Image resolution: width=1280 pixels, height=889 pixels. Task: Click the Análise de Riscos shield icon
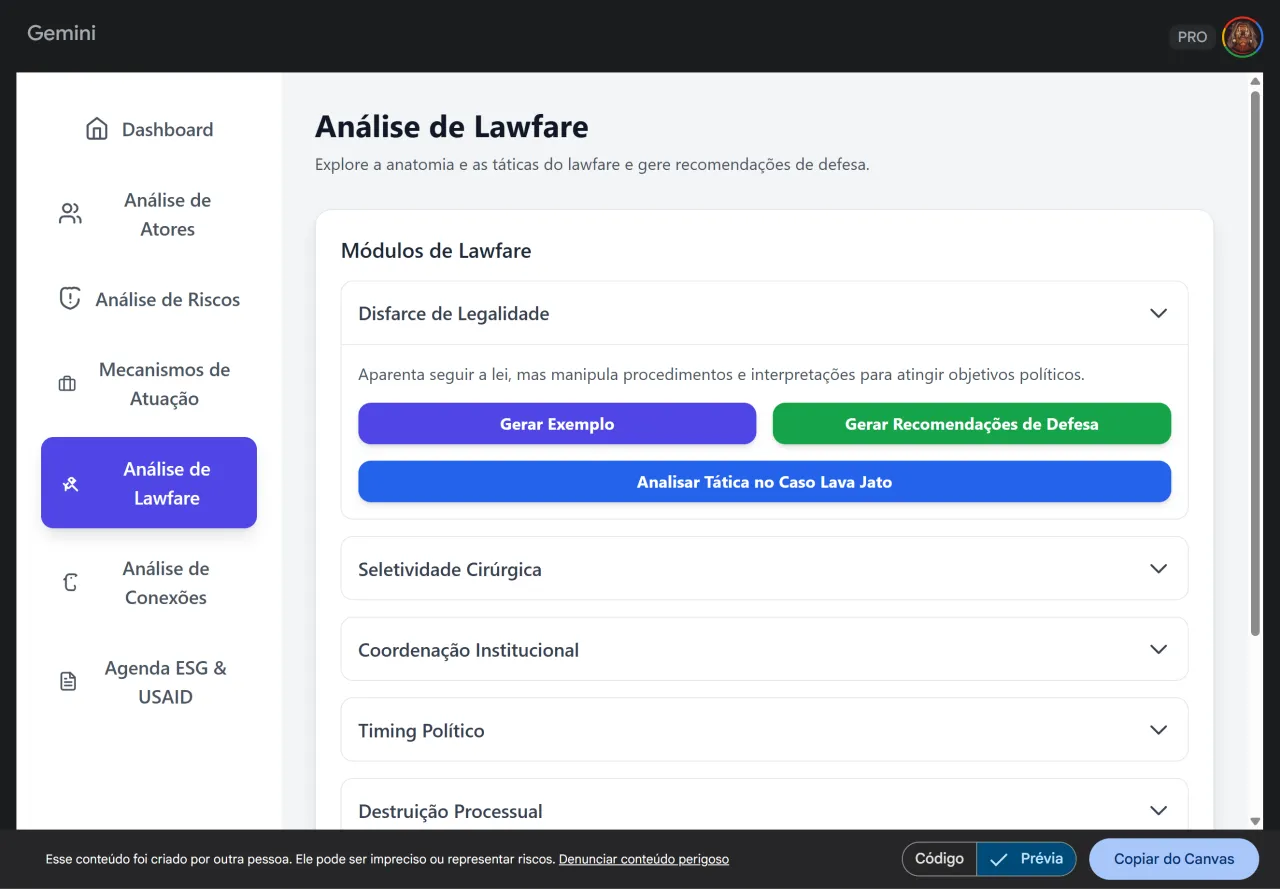(x=69, y=299)
